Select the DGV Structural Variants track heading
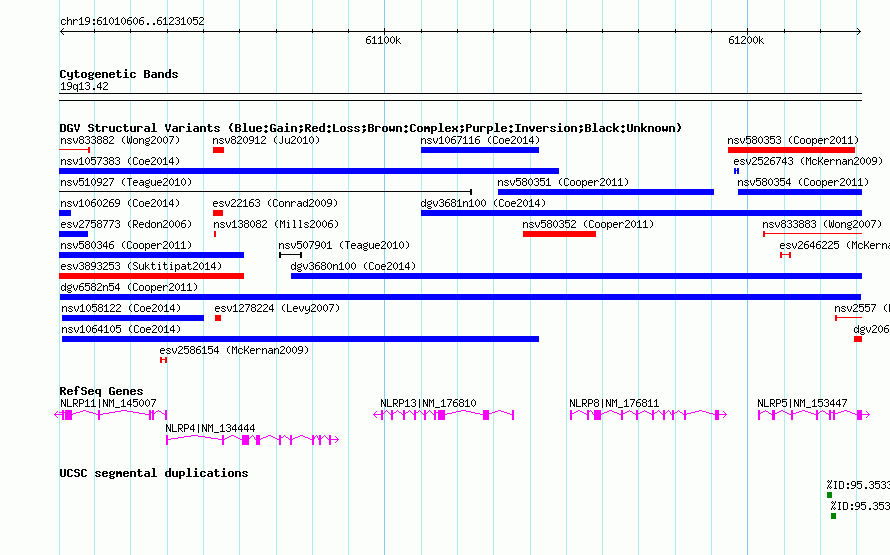 [x=371, y=128]
